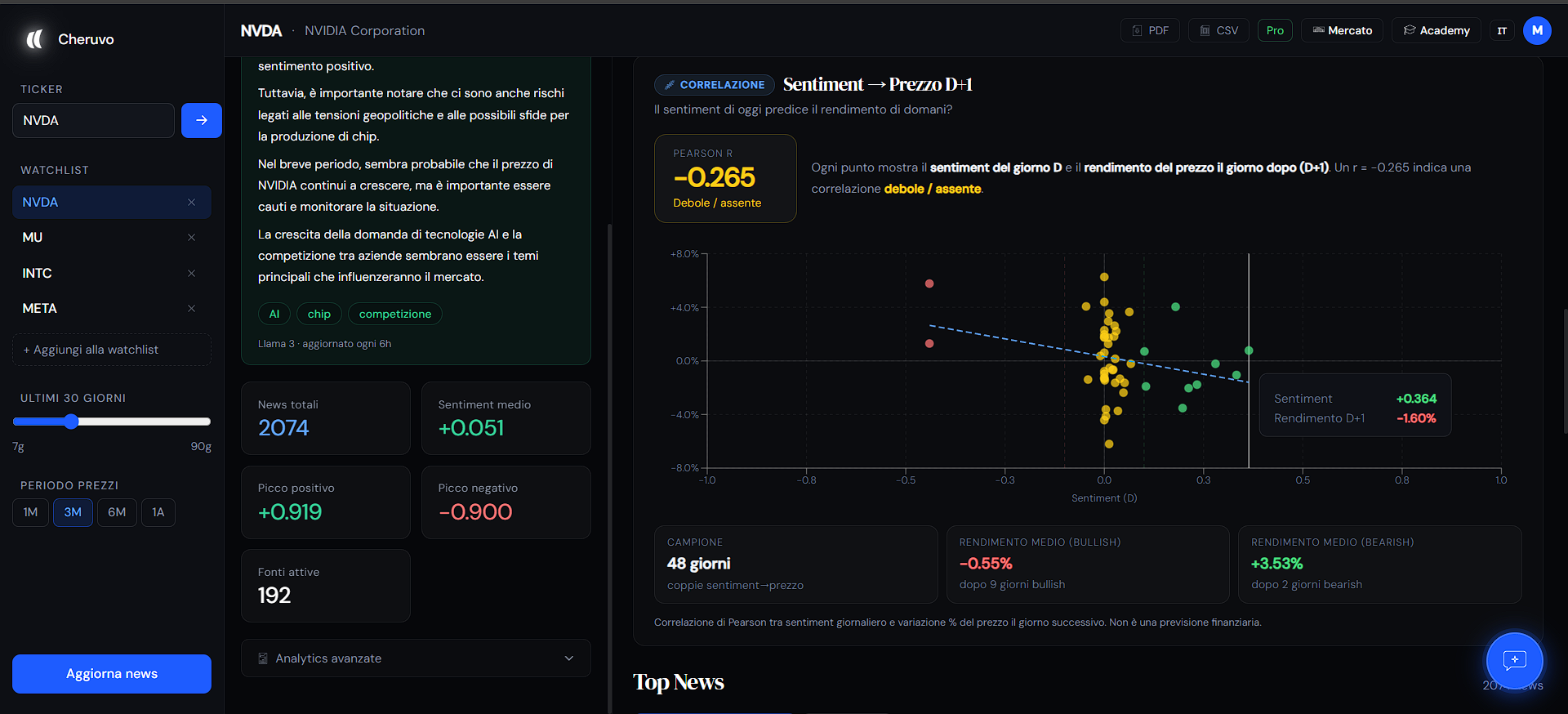Export report via the PDF button

point(1150,31)
